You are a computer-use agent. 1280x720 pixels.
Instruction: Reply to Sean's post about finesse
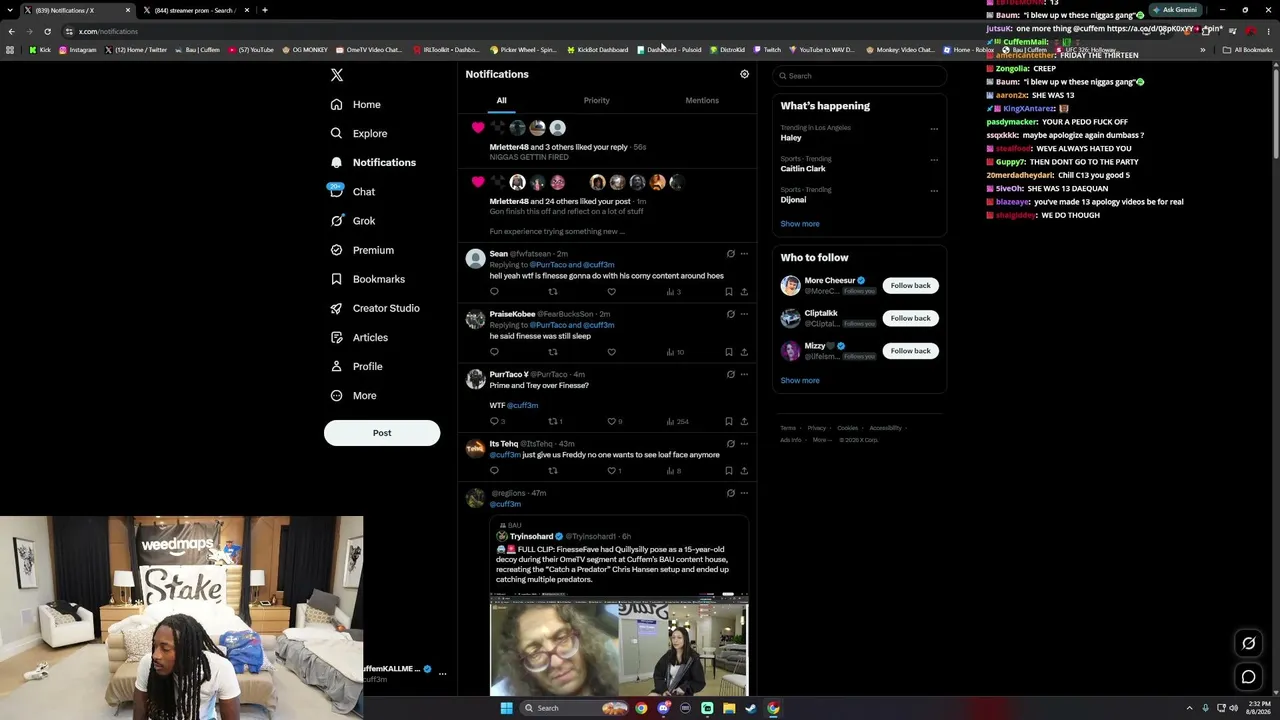coord(494,292)
